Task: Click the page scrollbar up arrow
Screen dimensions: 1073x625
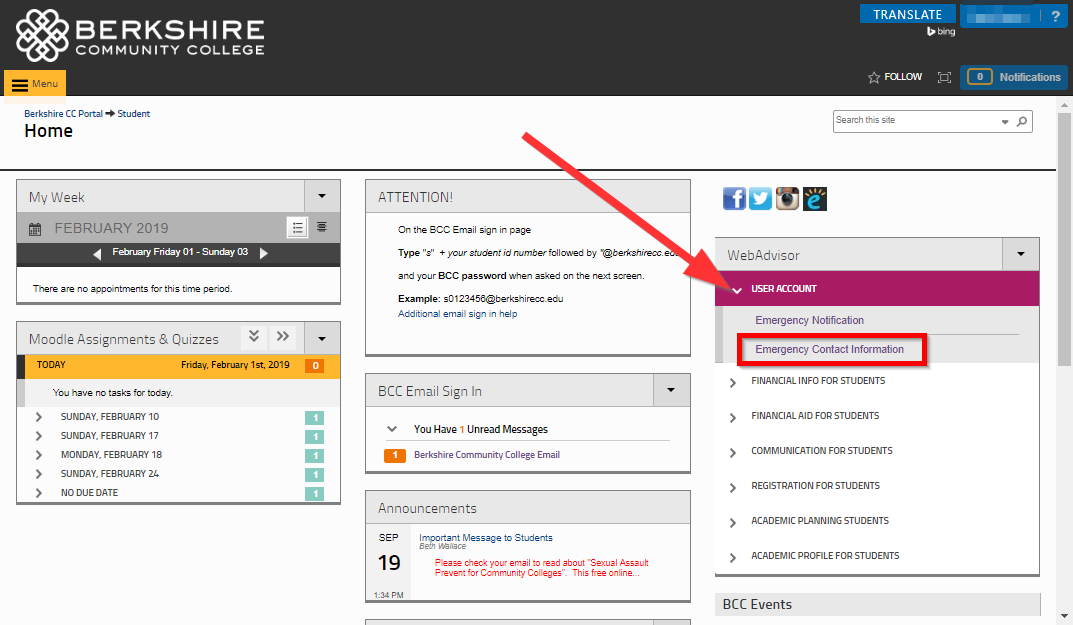Action: pyautogui.click(x=1064, y=105)
